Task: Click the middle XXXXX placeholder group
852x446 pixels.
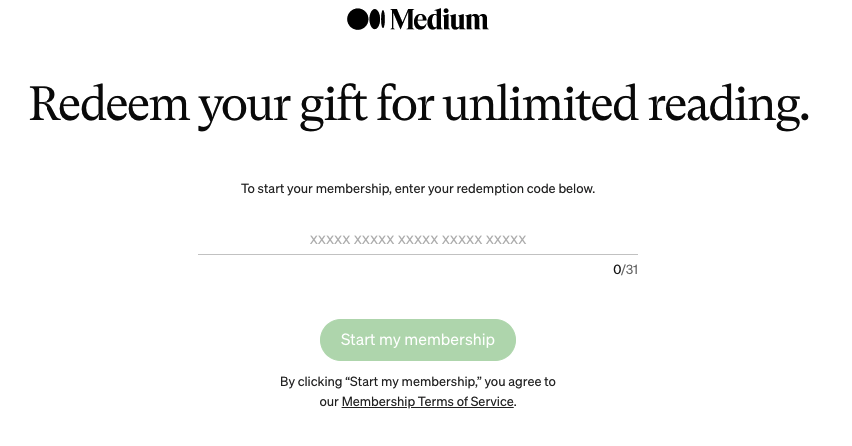Action: [418, 240]
